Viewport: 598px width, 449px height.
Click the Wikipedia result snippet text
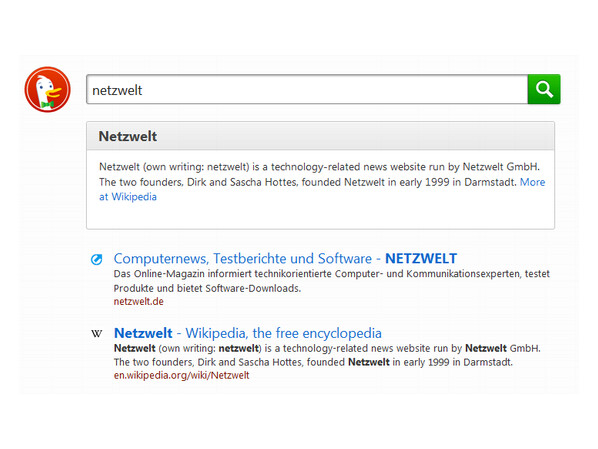pos(327,355)
